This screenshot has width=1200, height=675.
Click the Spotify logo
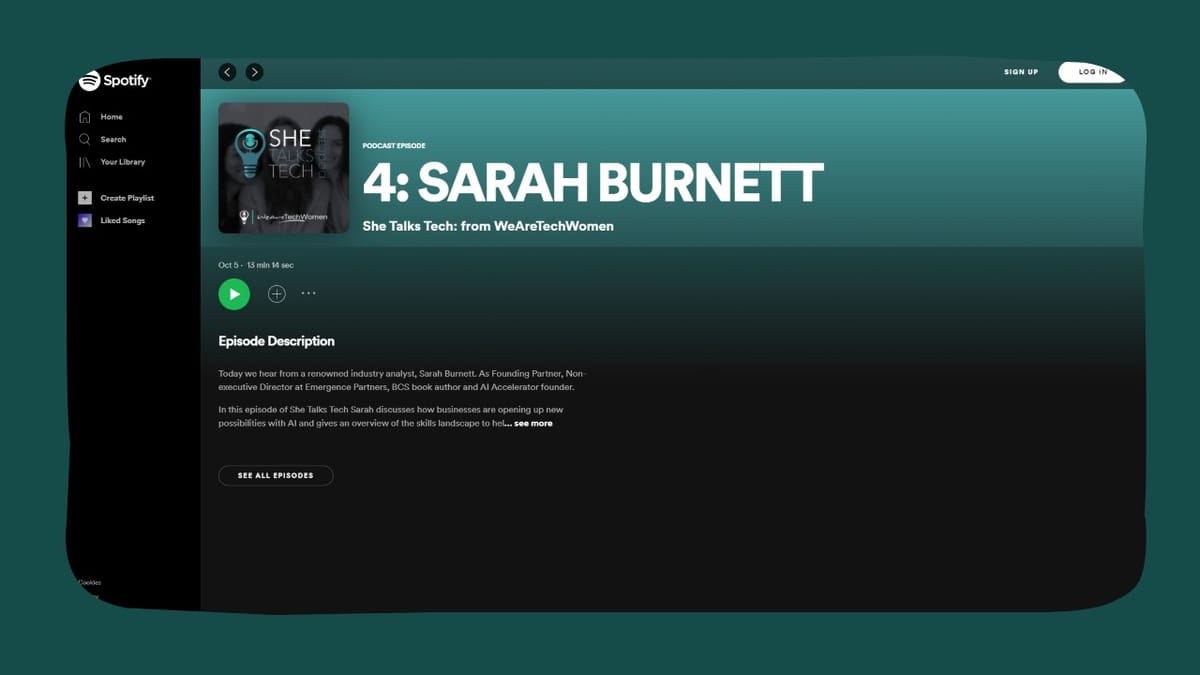[114, 81]
